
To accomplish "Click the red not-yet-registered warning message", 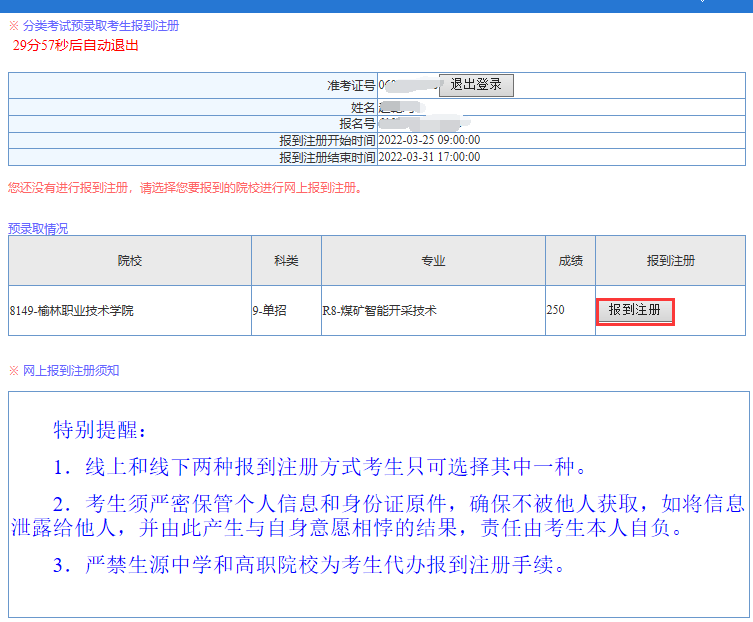I will [185, 188].
